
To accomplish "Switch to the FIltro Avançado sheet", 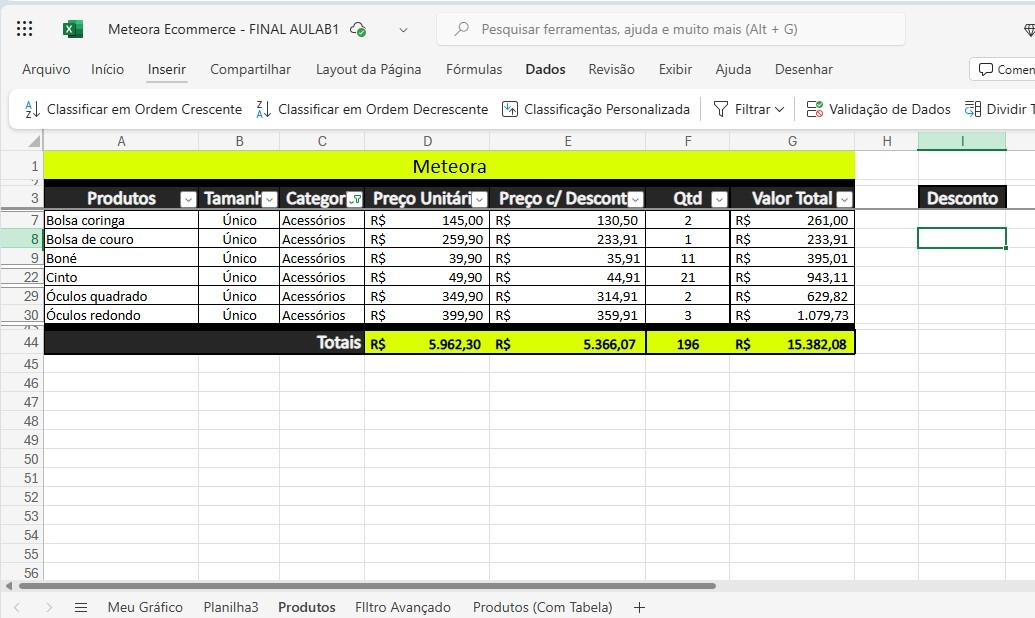I will [x=403, y=607].
